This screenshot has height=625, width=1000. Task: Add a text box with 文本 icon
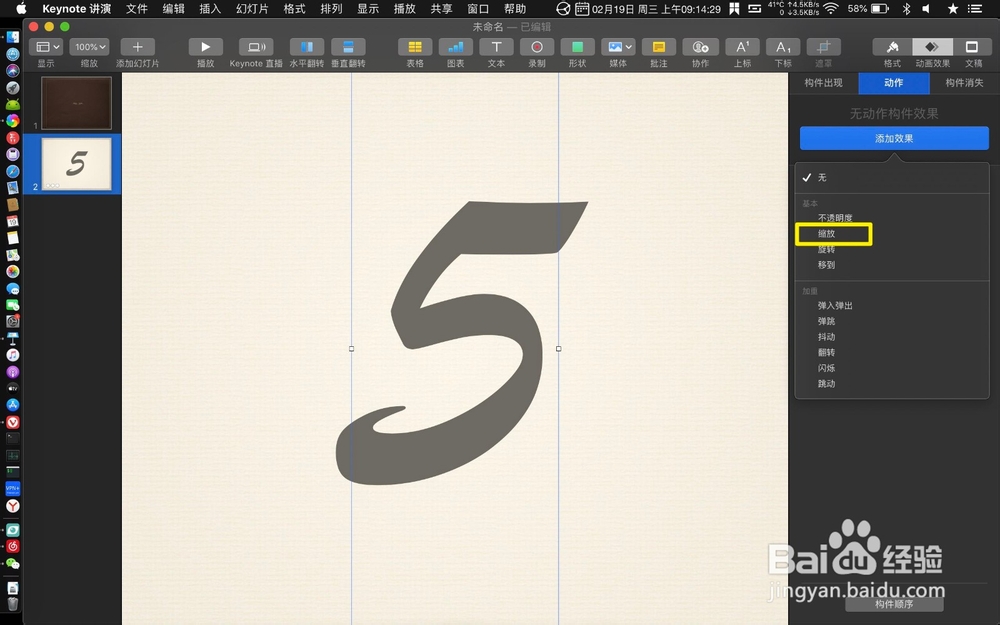click(x=496, y=47)
